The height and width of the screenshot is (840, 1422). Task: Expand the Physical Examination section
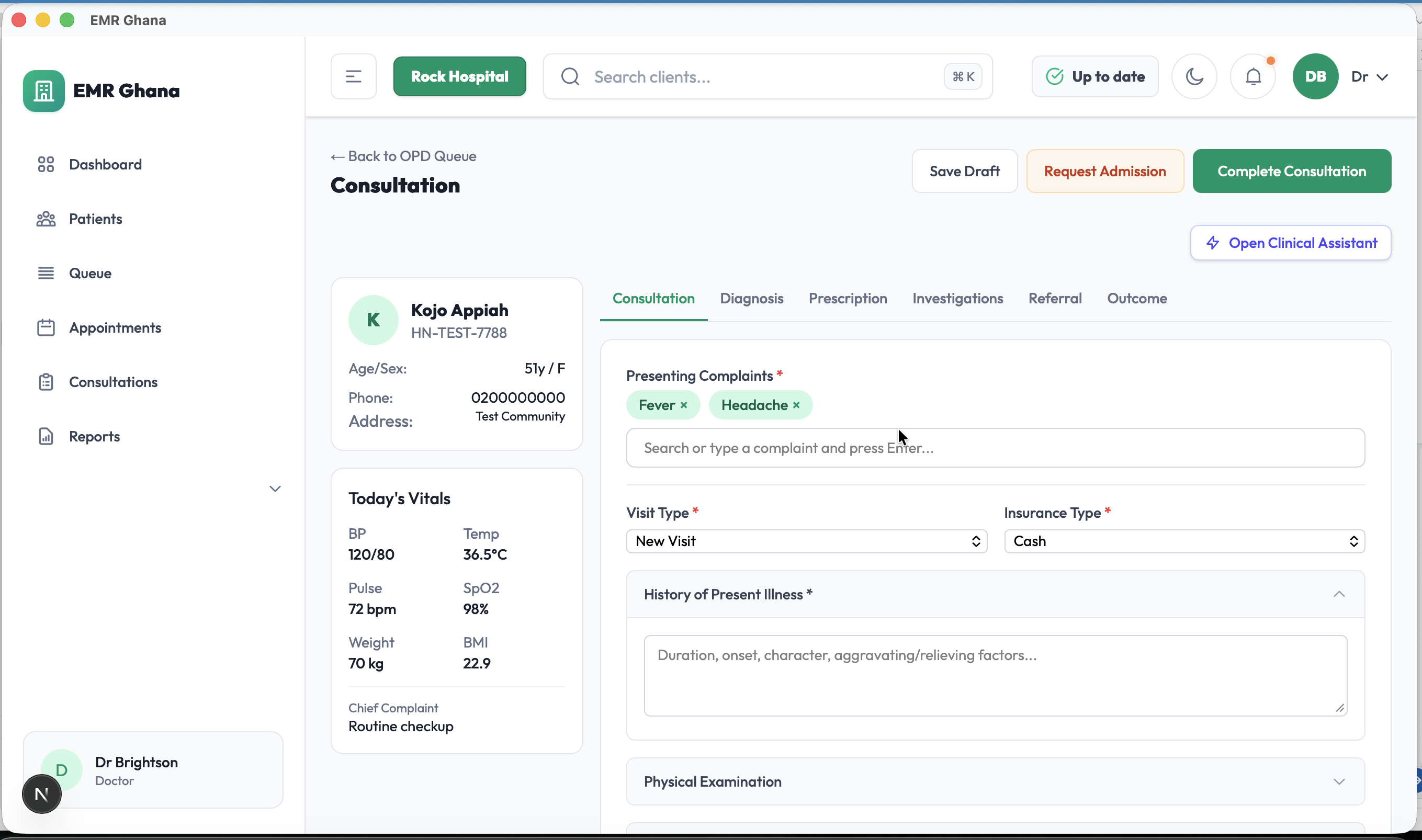1338,782
